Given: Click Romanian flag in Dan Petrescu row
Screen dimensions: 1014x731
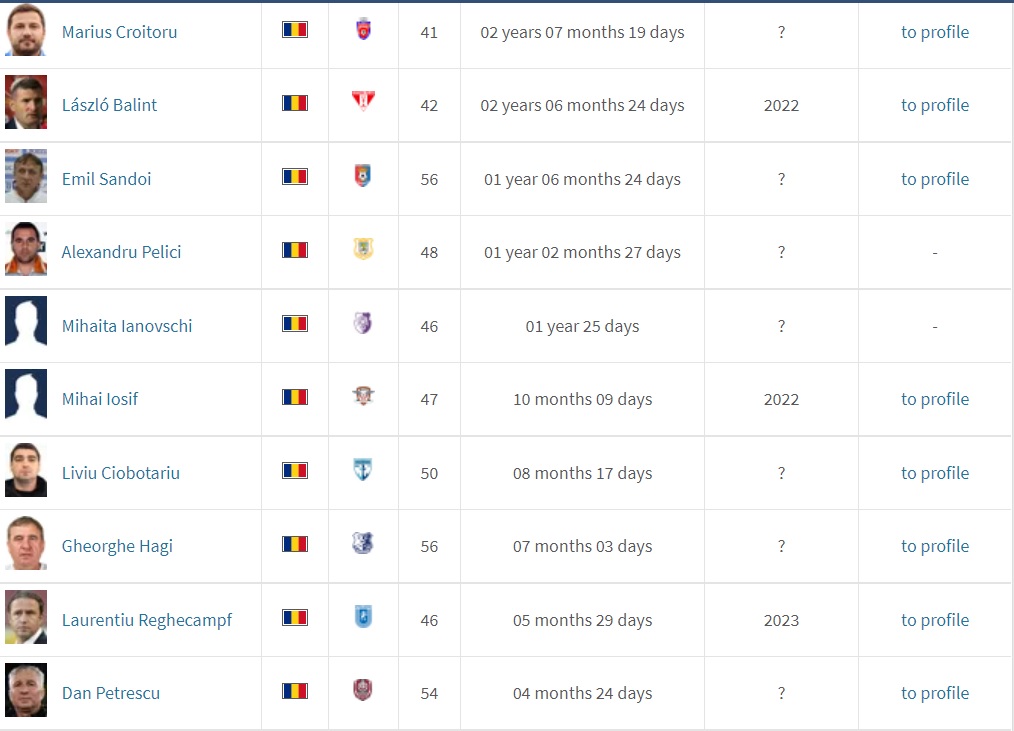Looking at the screenshot, I should click(x=295, y=691).
